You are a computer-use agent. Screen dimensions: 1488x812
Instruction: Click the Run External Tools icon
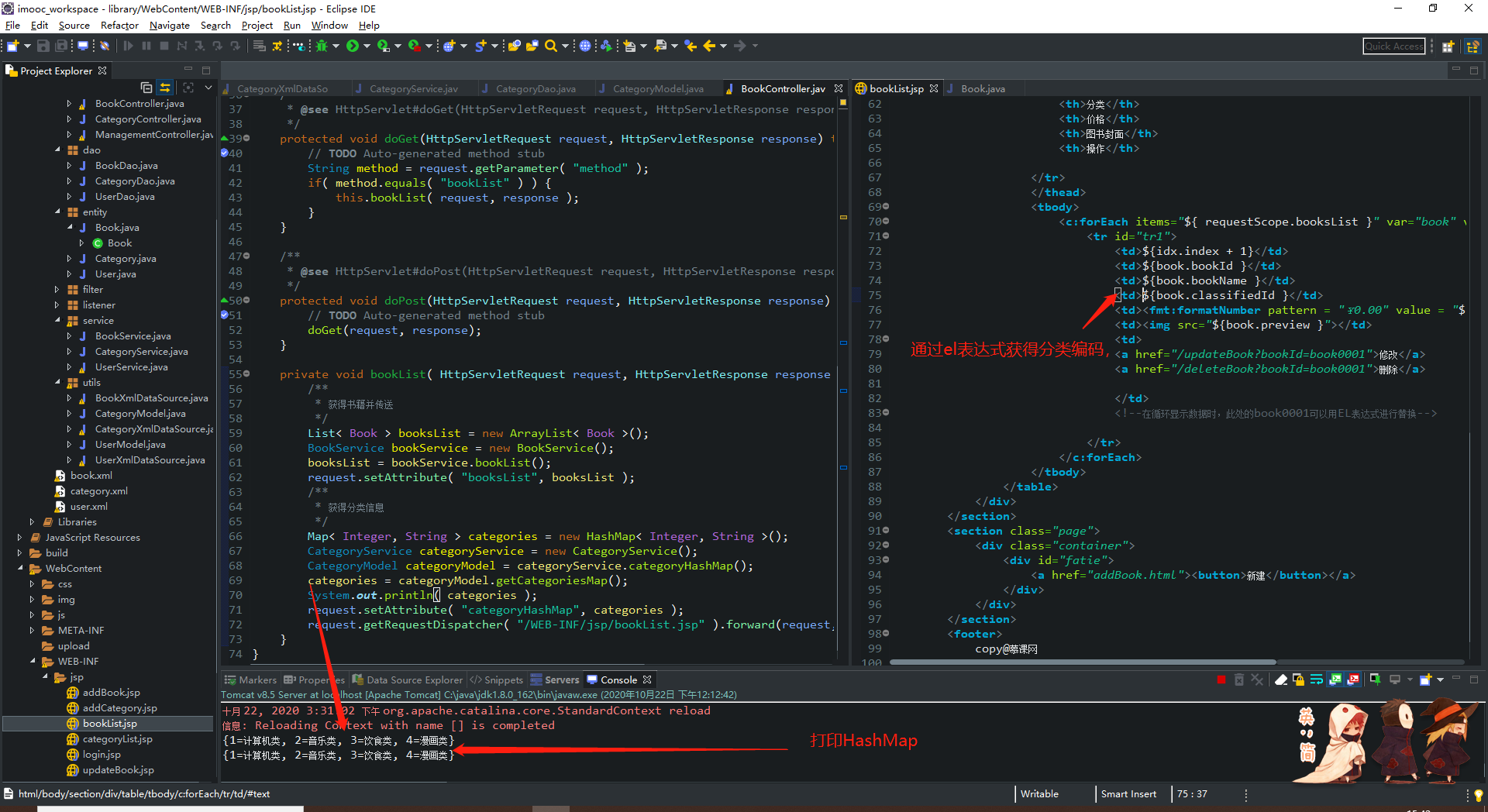click(415, 46)
